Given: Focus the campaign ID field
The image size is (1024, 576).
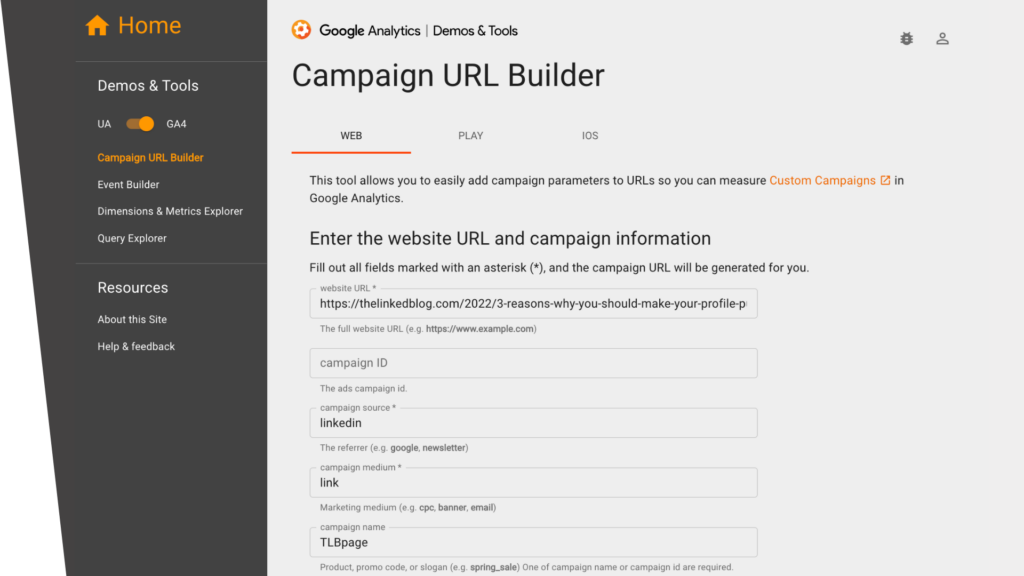Looking at the screenshot, I should tap(534, 363).
